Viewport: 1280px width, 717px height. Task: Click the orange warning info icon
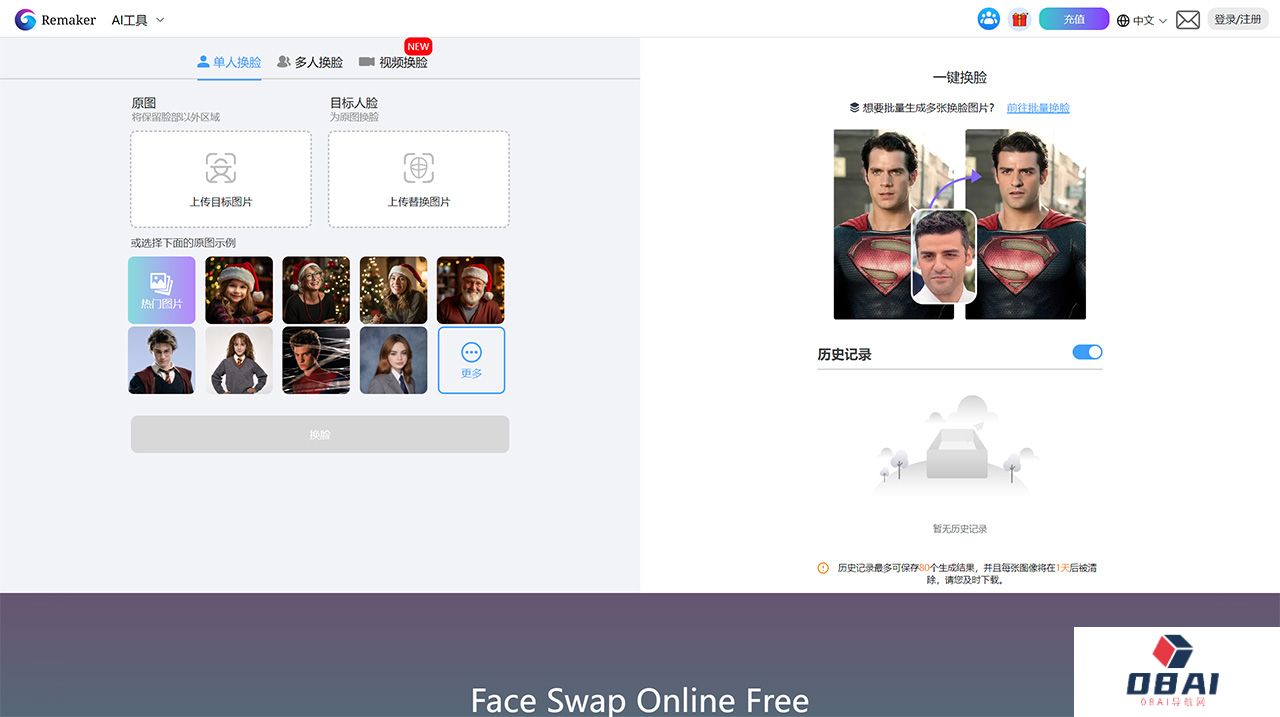point(823,568)
